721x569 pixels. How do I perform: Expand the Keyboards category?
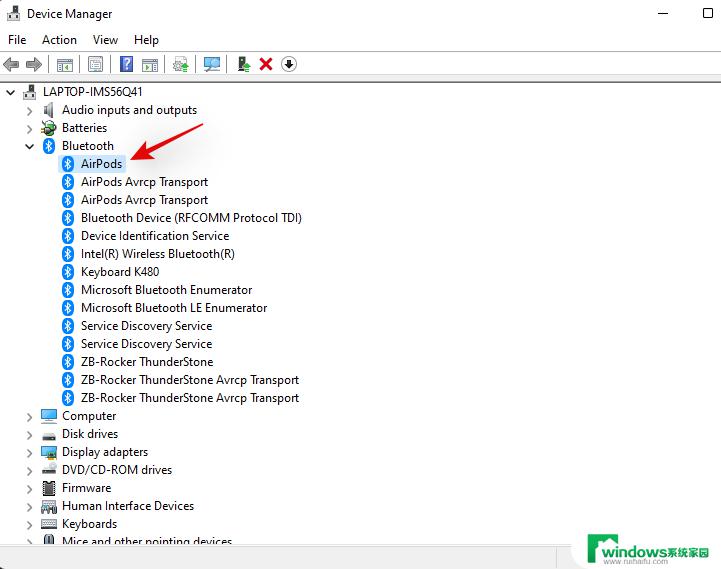pos(29,525)
